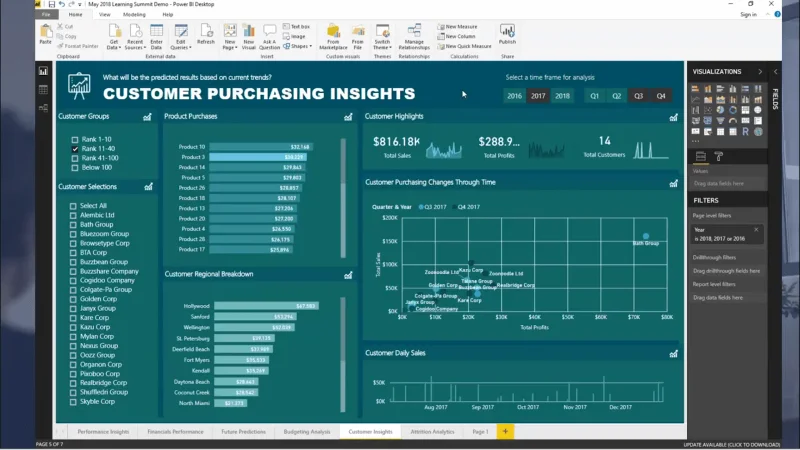Go to Future Predictions page tab
The height and width of the screenshot is (450, 800).
(243, 432)
